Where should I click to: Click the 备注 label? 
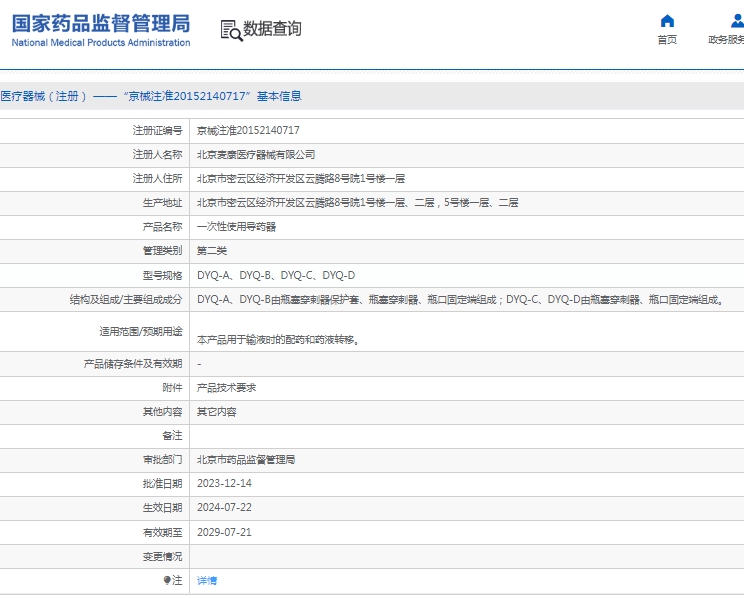172,435
